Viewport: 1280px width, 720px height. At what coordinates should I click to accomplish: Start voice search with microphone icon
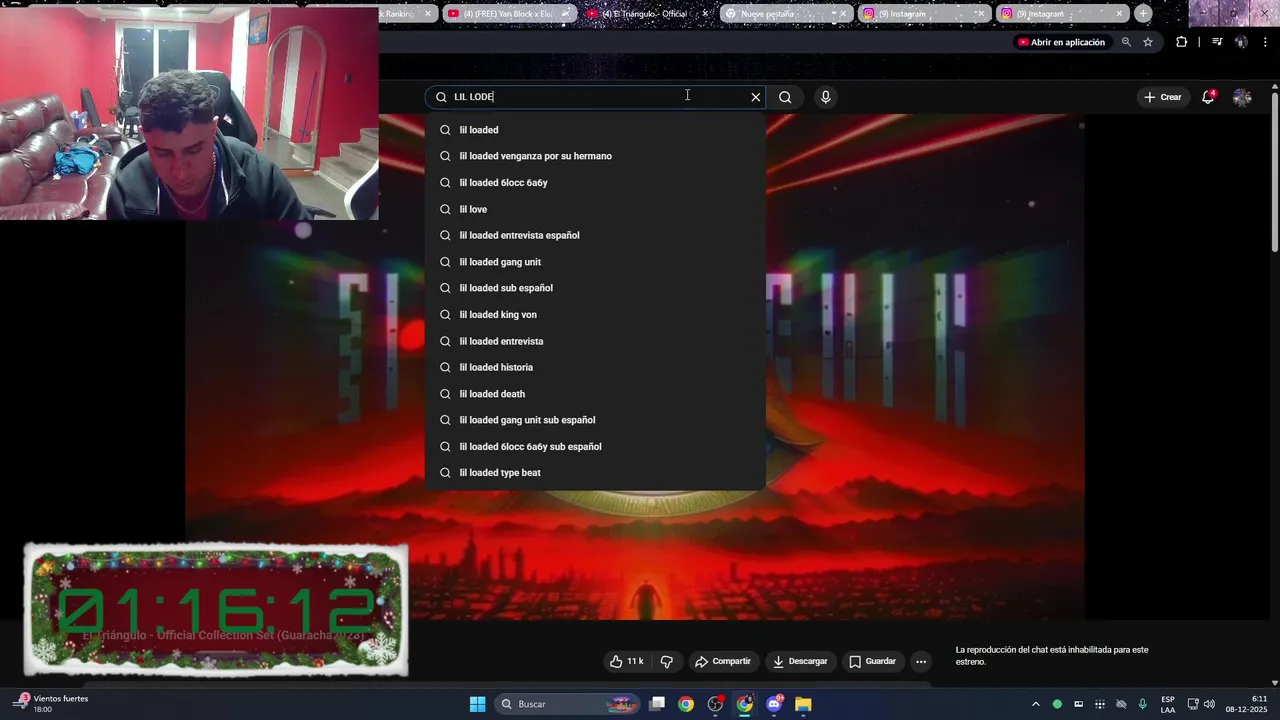[x=825, y=97]
